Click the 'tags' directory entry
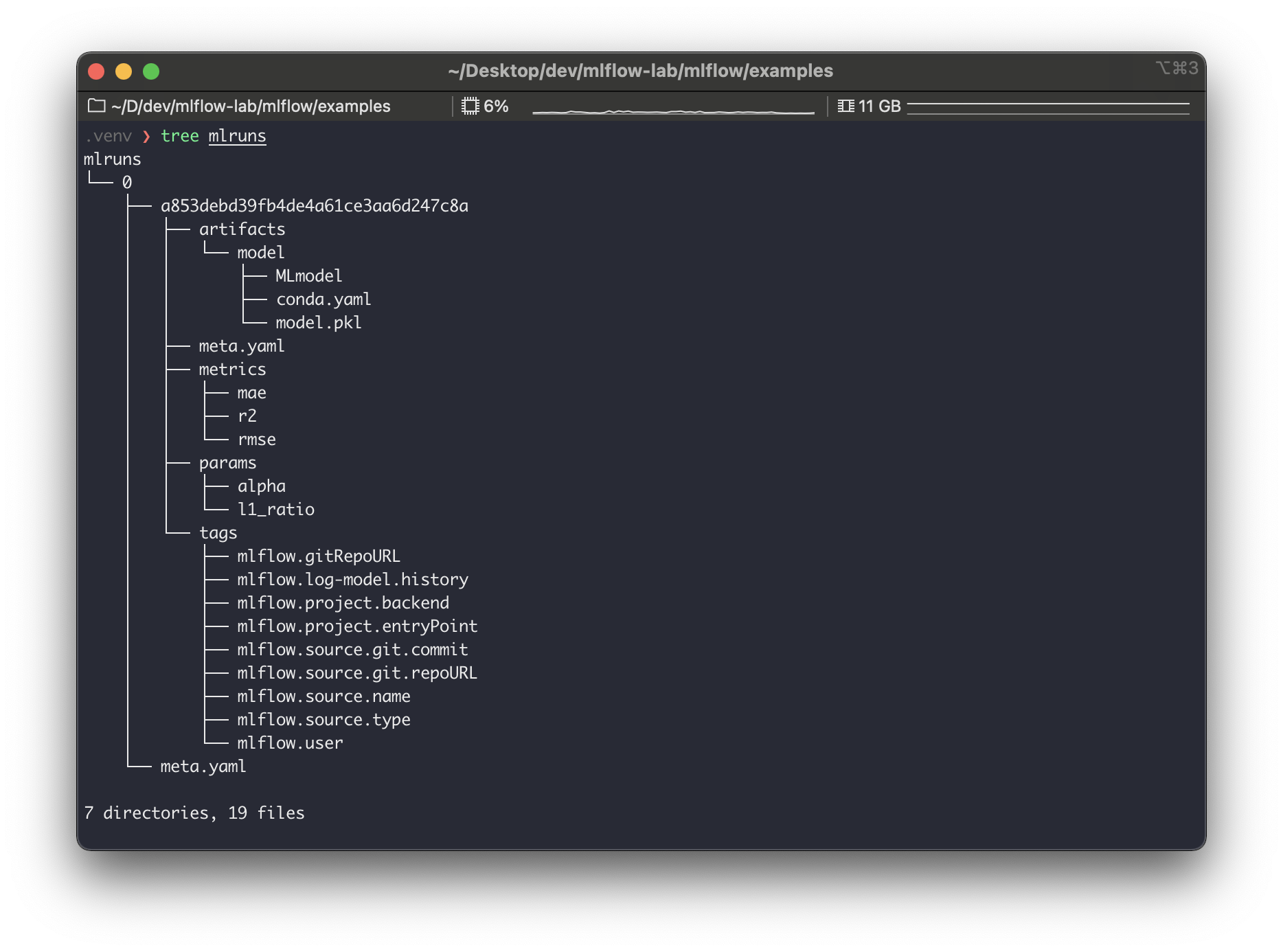The height and width of the screenshot is (952, 1283). 218,534
